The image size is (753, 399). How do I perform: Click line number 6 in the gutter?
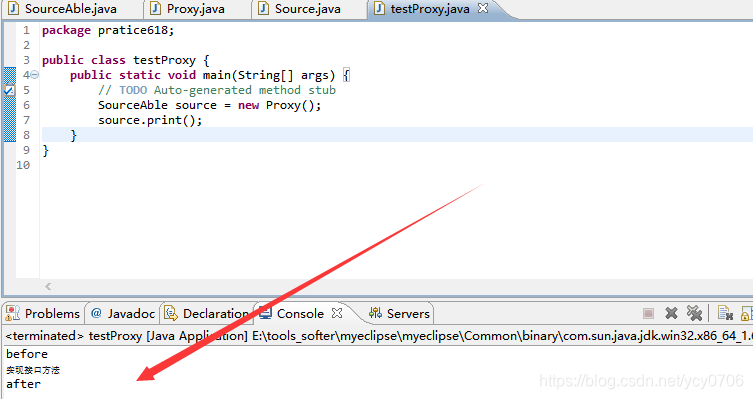click(26, 105)
